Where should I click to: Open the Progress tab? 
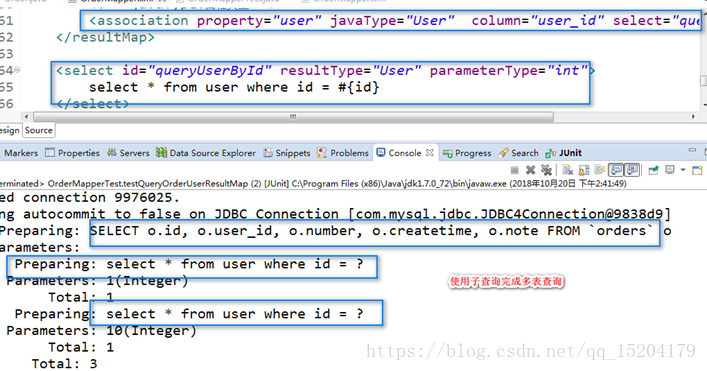pos(467,153)
